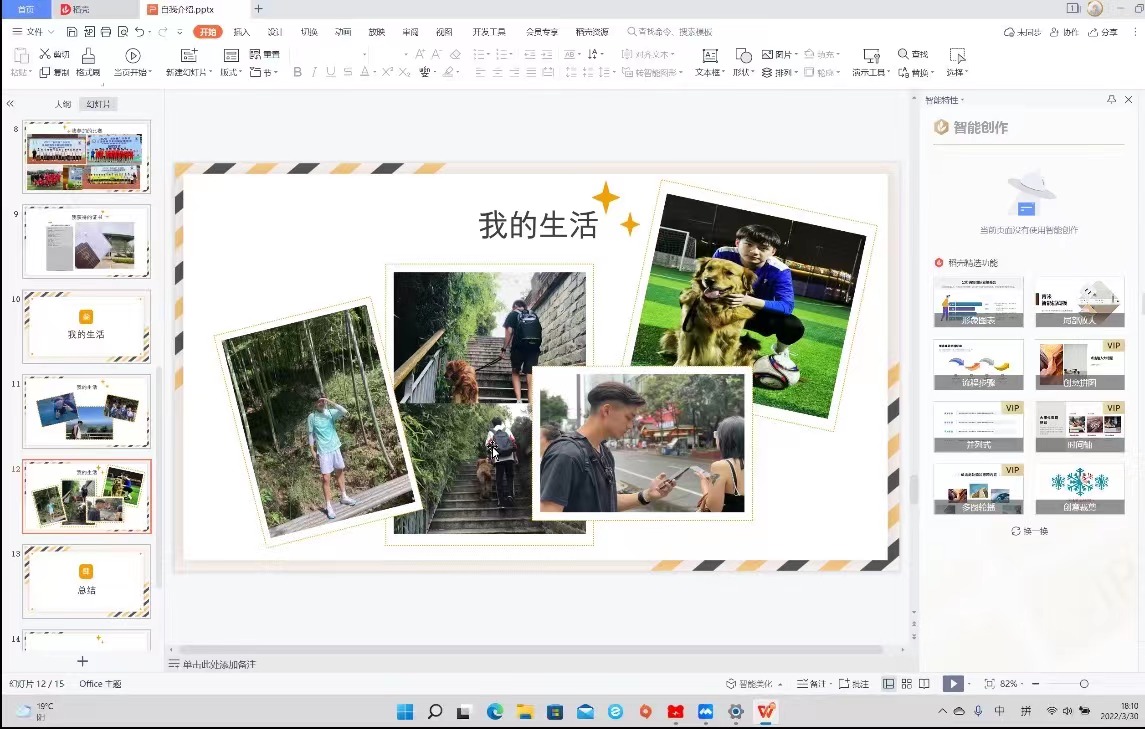
Task: Click the New Slide (新建幻灯片) icon
Action: click(x=188, y=56)
